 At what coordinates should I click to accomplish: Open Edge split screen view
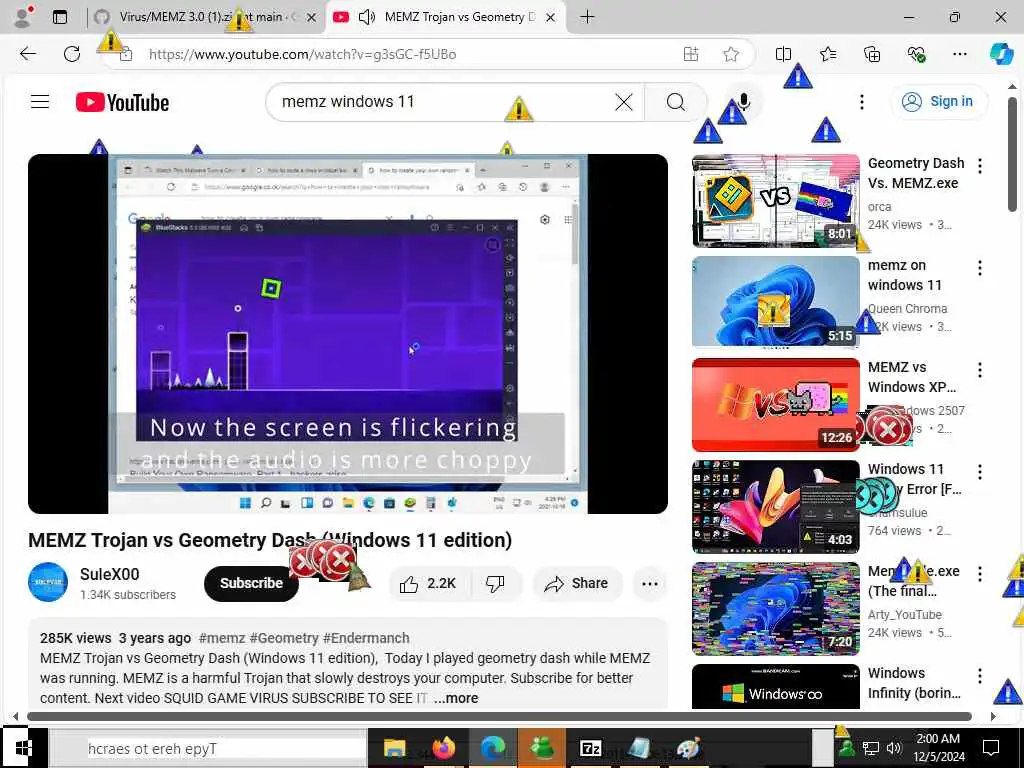(x=783, y=54)
